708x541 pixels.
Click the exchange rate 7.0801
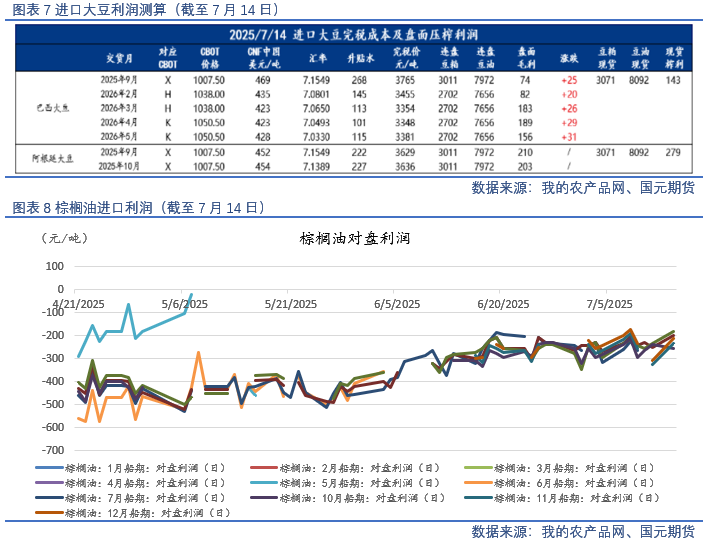click(316, 94)
